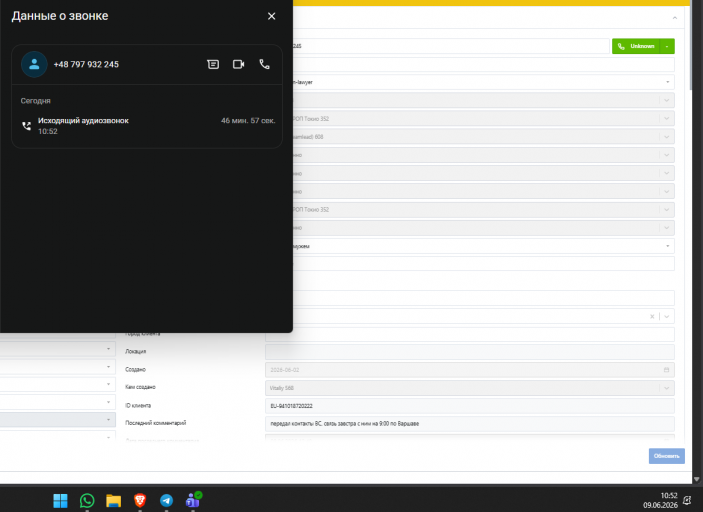
Task: Open the 'Кем создано' Vitaliy 568 dropdown
Action: point(469,388)
